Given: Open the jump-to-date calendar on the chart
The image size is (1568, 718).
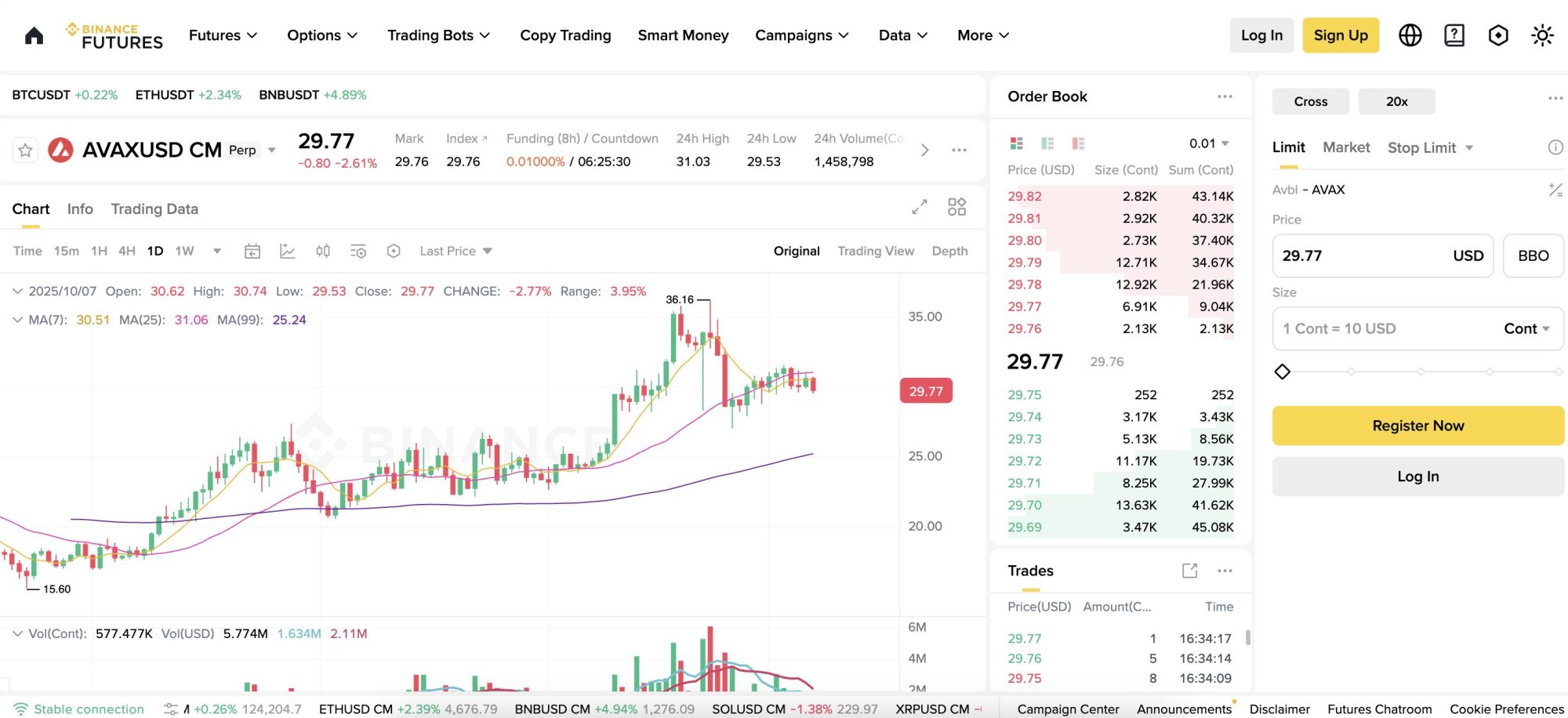Looking at the screenshot, I should 252,251.
